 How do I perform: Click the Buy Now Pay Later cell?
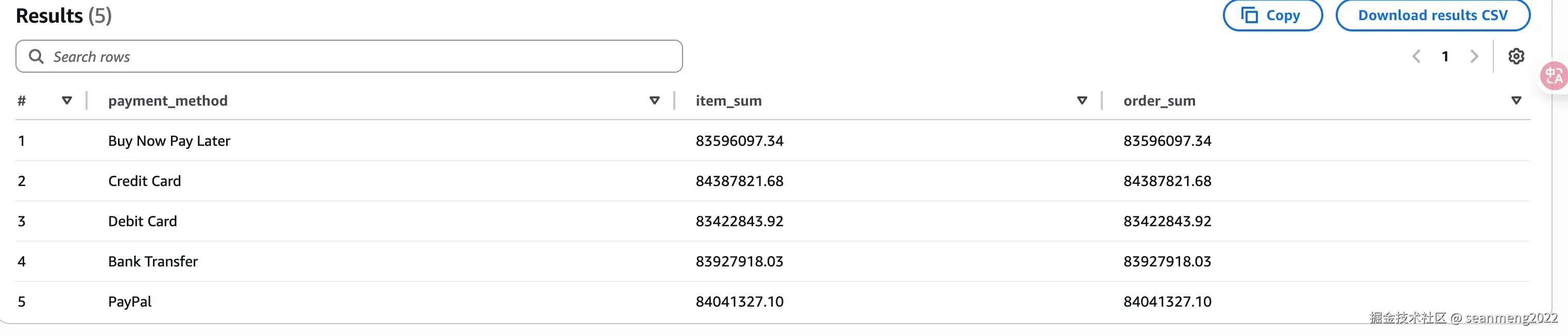tap(169, 141)
